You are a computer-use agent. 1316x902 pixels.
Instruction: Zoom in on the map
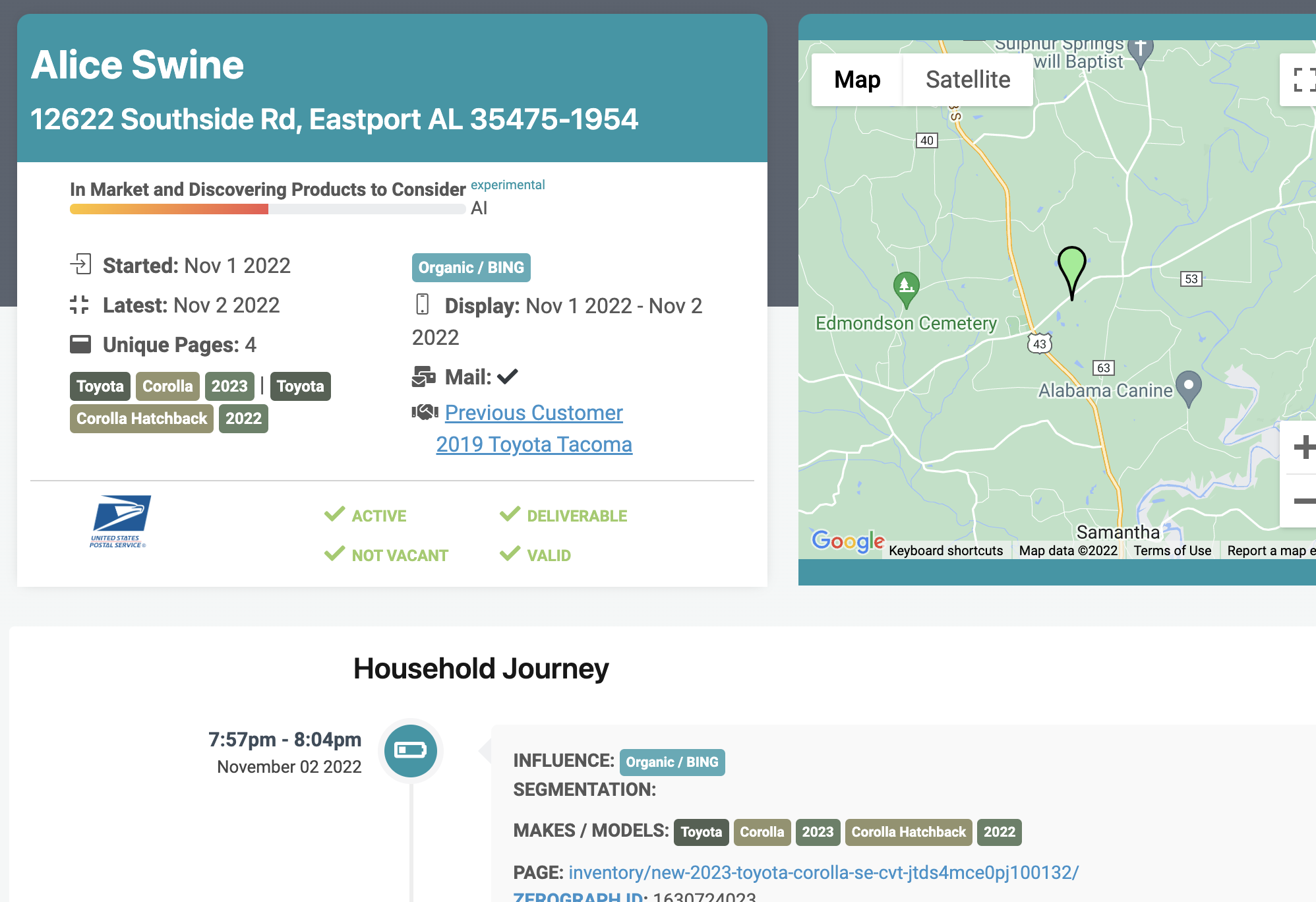(1301, 447)
